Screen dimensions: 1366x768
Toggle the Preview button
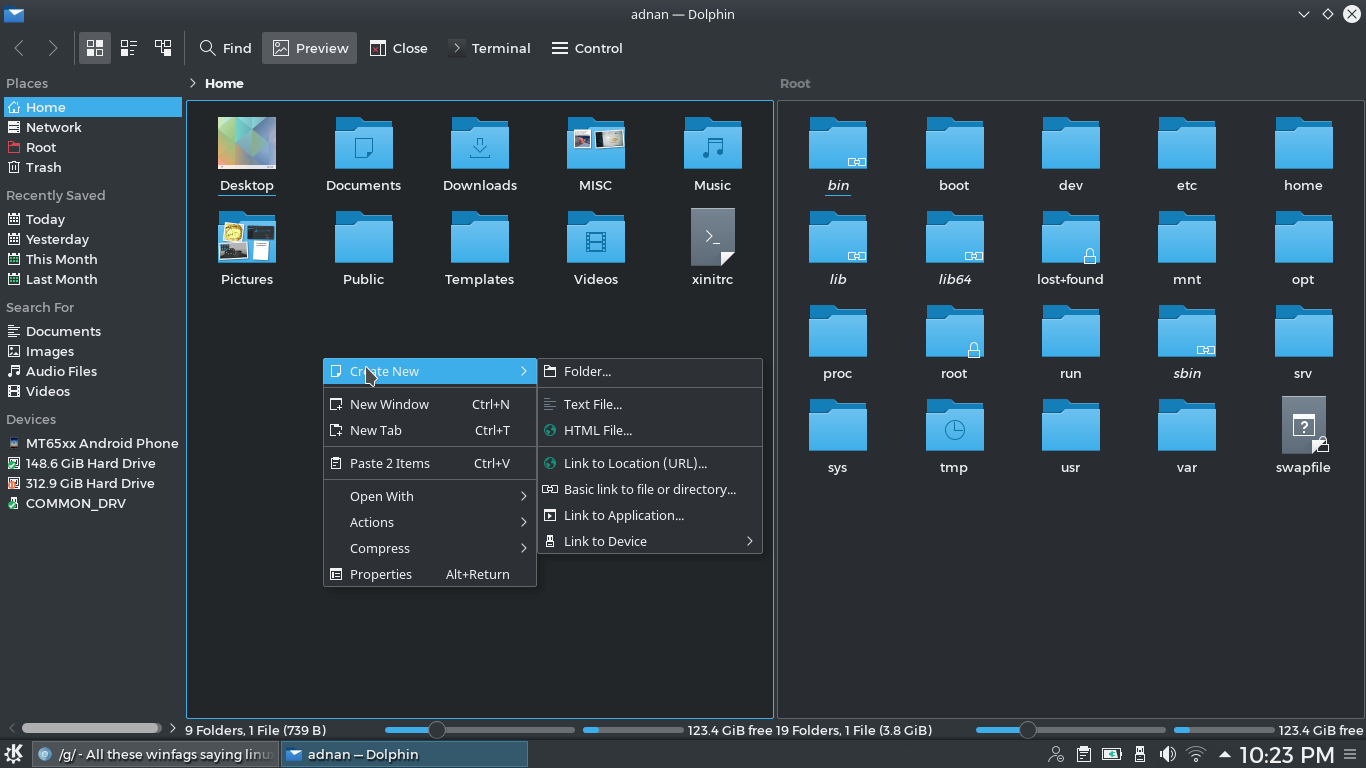coord(310,48)
